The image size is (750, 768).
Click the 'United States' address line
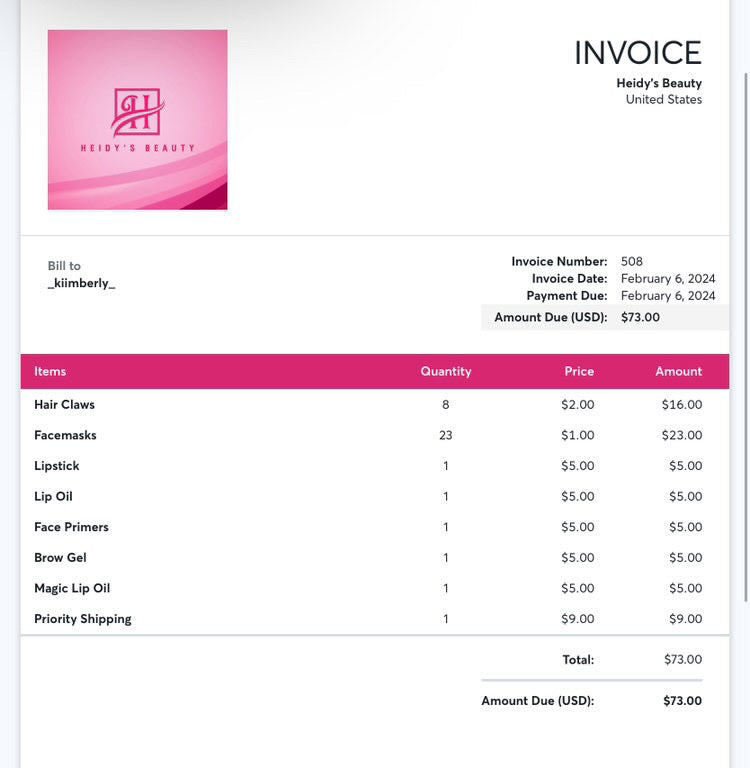pos(664,99)
